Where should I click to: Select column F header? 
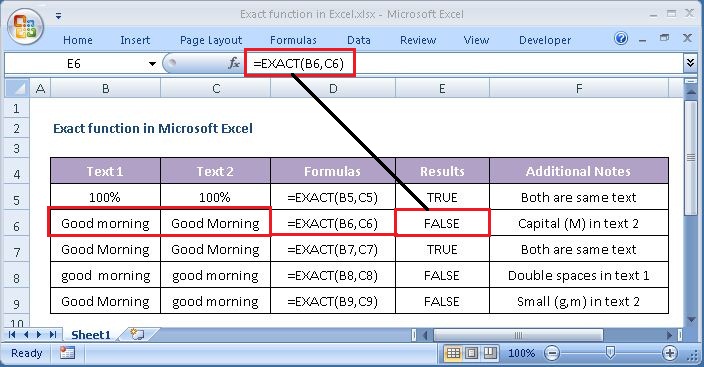click(x=579, y=88)
